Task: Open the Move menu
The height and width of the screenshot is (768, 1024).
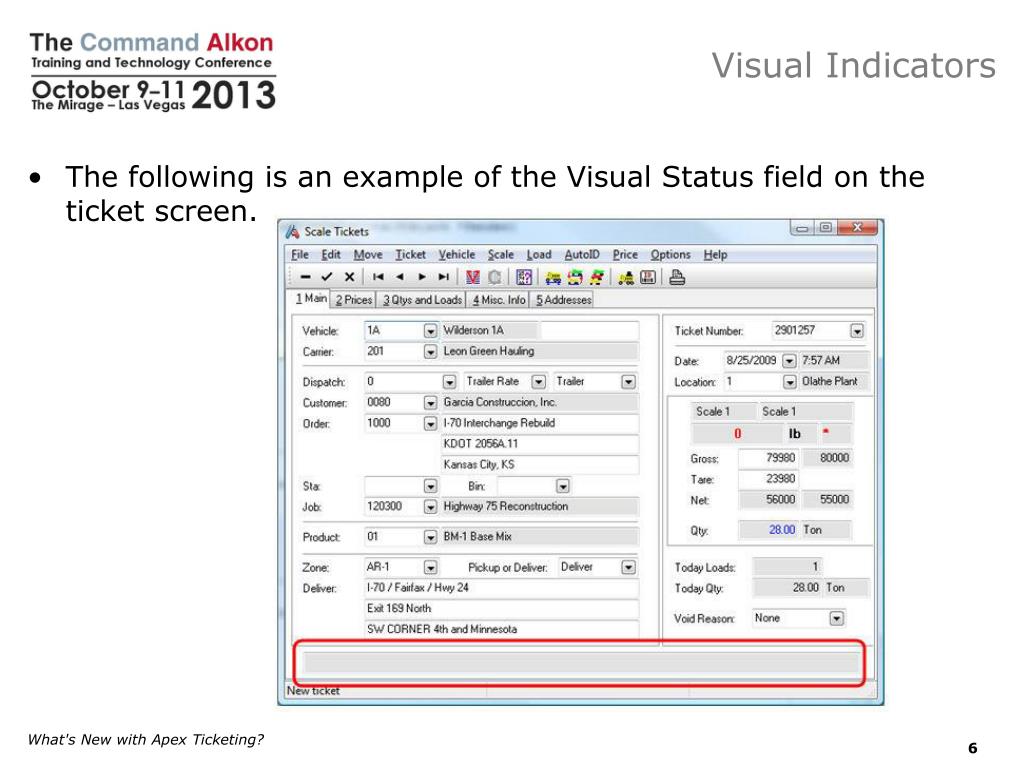Action: [368, 255]
